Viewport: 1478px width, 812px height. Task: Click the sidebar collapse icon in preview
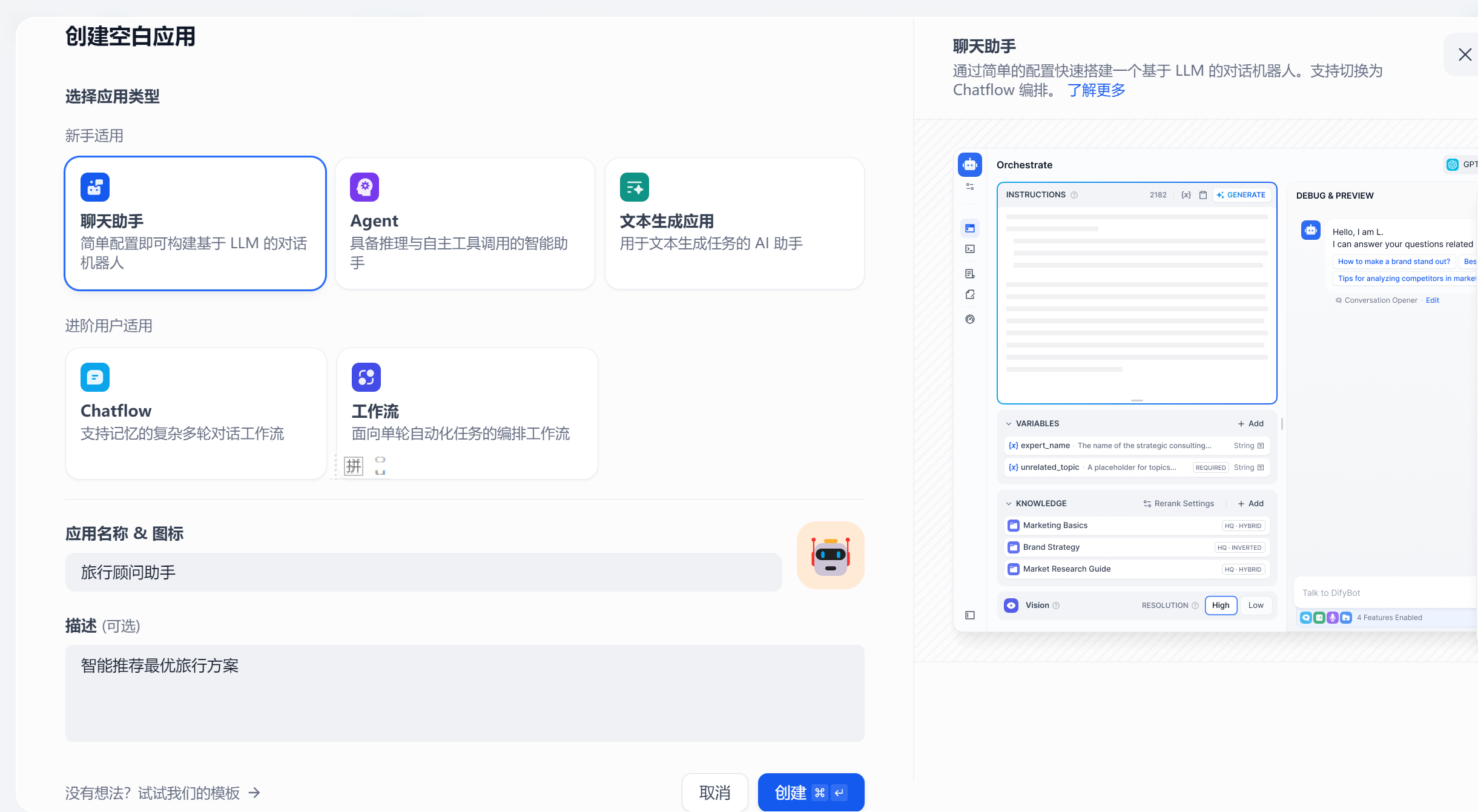coord(970,615)
